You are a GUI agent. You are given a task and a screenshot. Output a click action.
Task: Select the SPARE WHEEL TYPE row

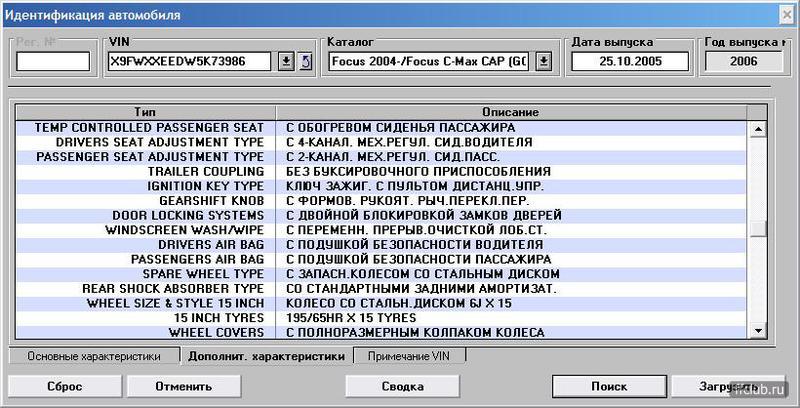coord(383,274)
